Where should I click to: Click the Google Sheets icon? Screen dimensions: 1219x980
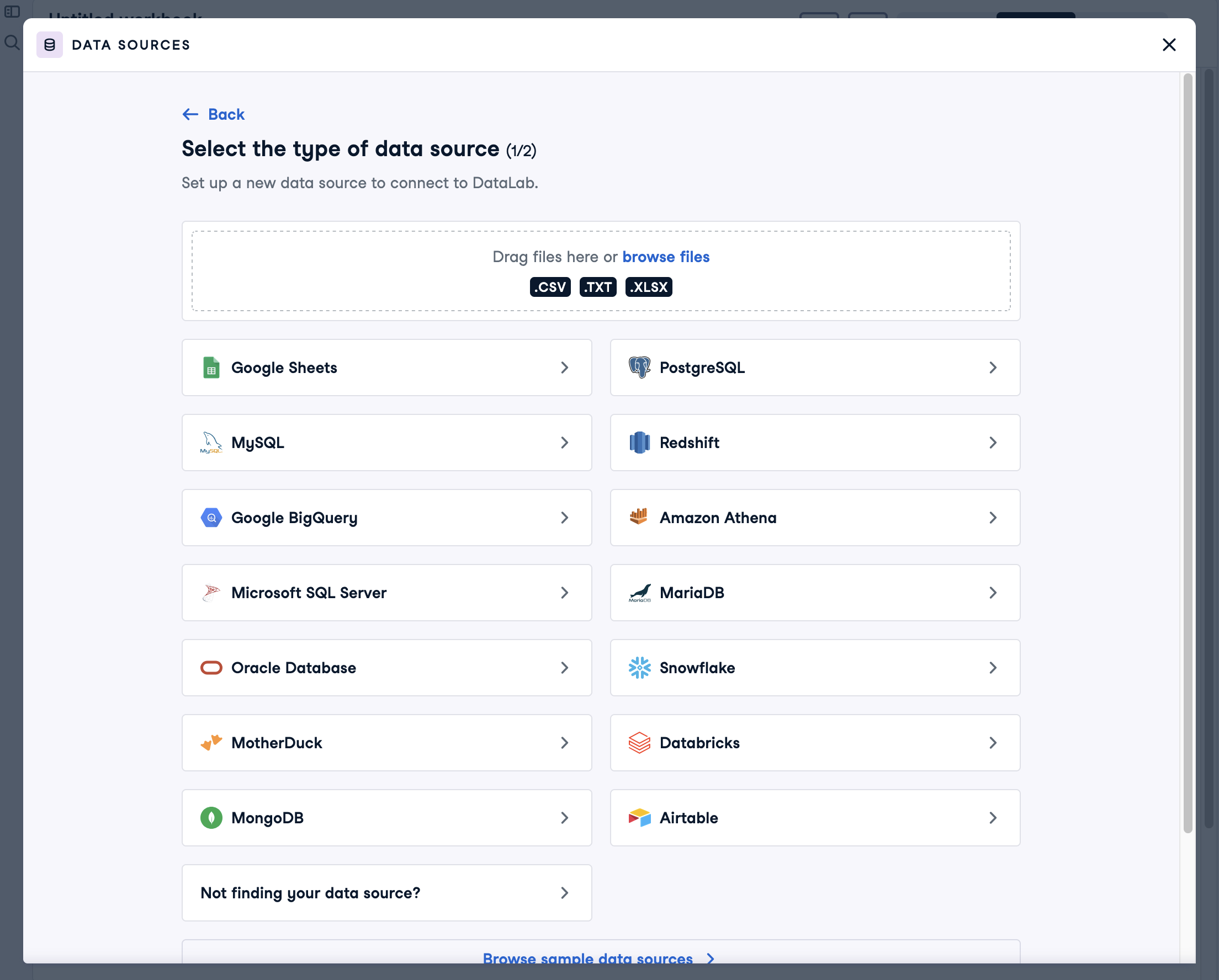pyautogui.click(x=211, y=368)
